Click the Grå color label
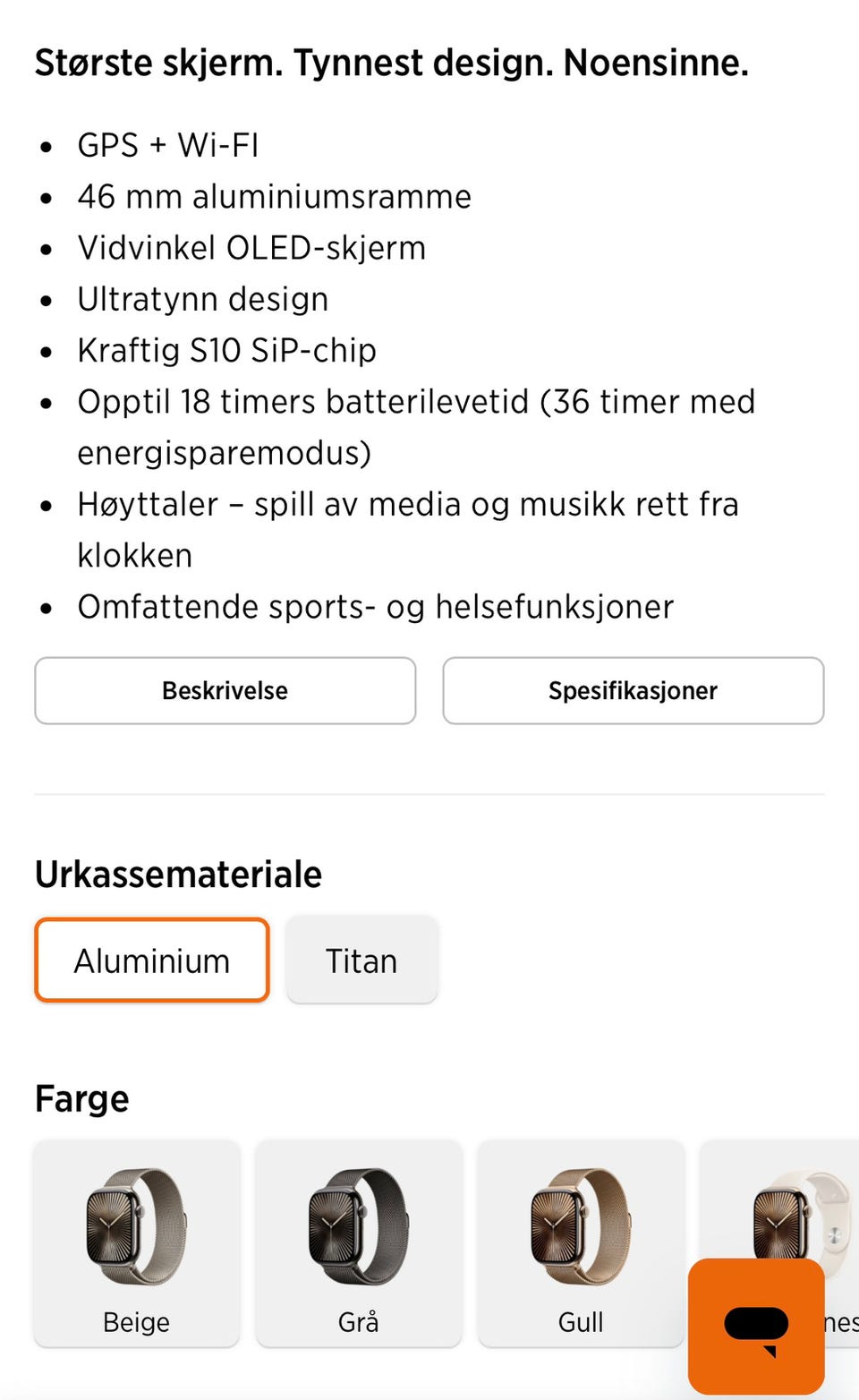 coord(358,1321)
